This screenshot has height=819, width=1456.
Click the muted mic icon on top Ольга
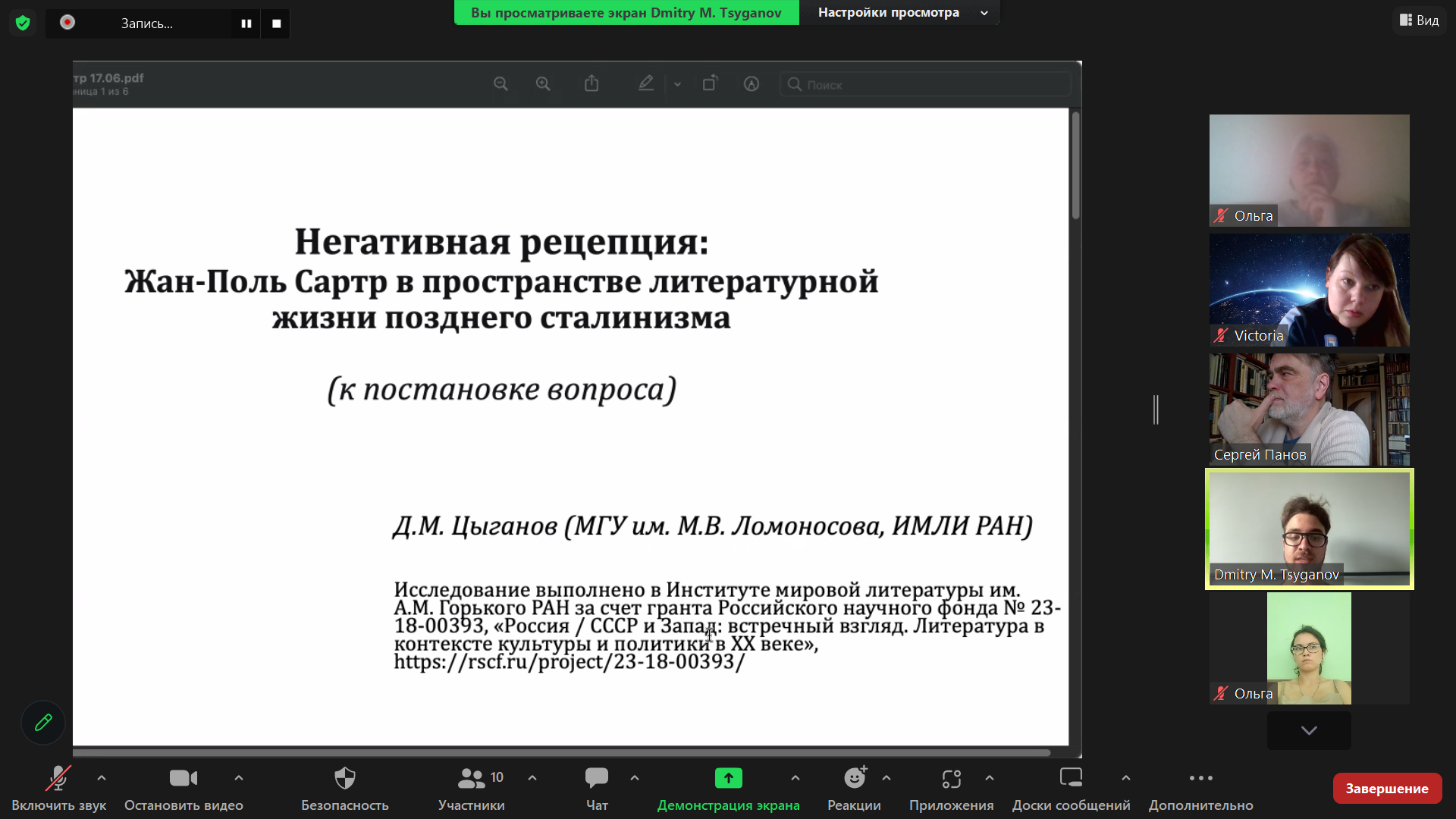point(1221,215)
